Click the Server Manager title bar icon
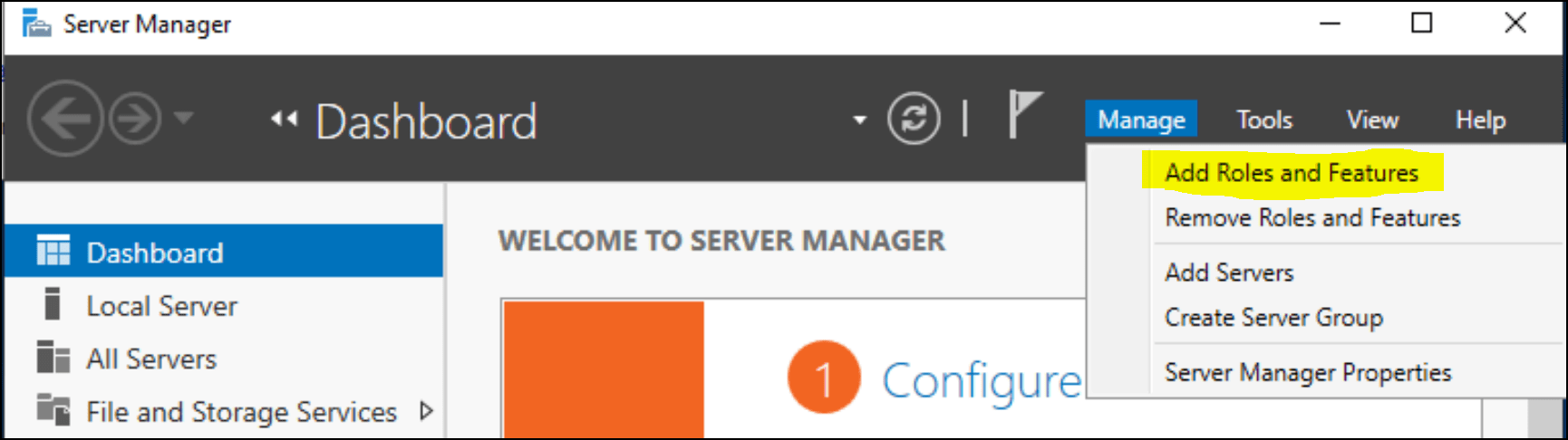 35,24
